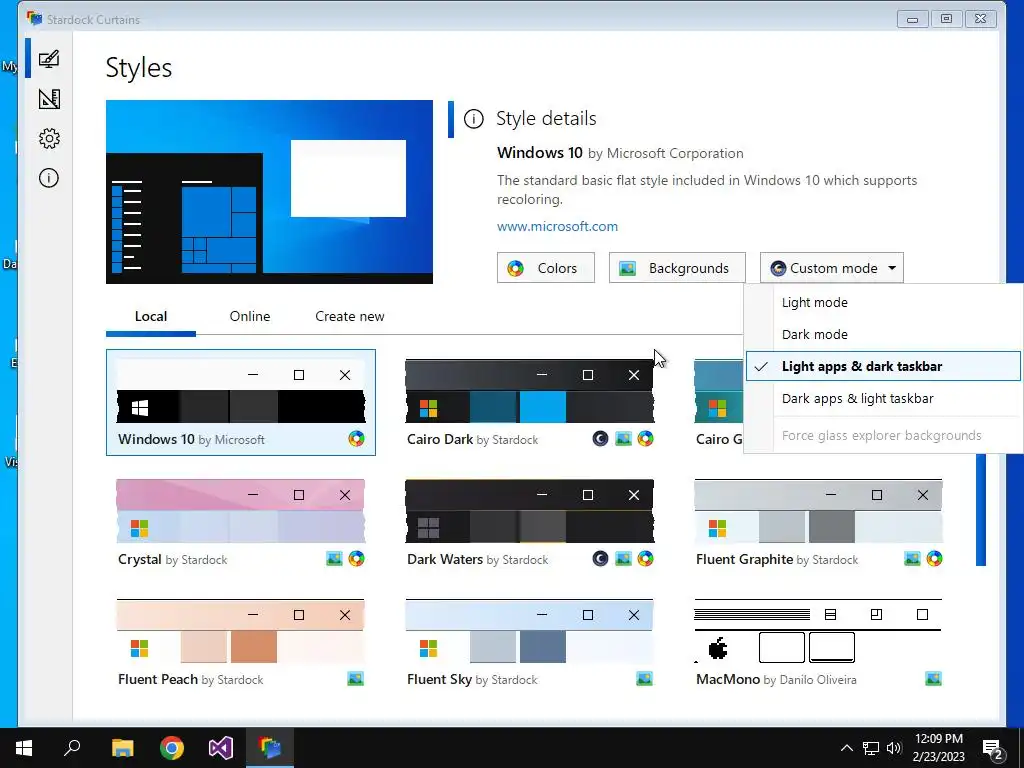Screen dimensions: 1024x768
Task: Click the Style details info icon
Action: click(473, 119)
